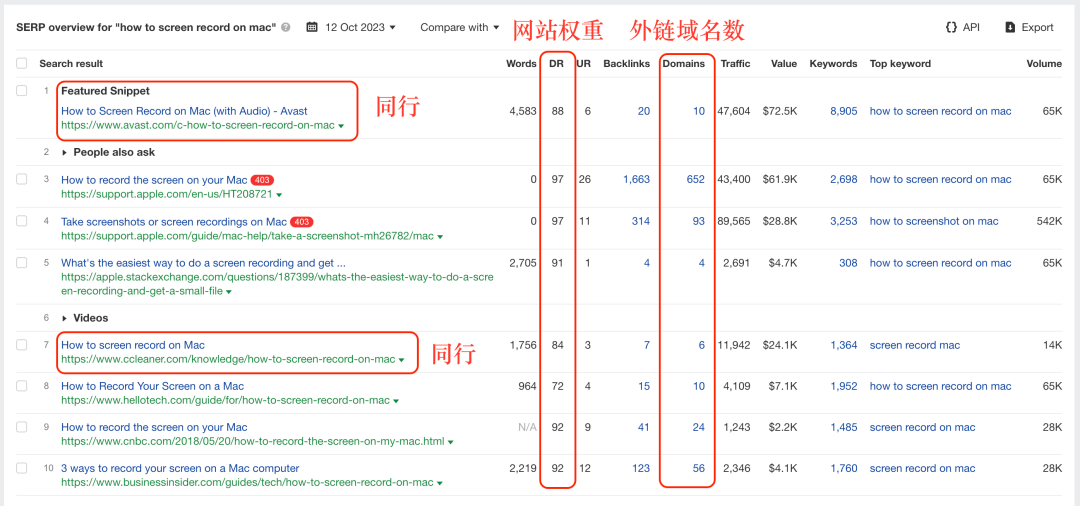Open the 8,905 keywords link in first row

(x=843, y=111)
